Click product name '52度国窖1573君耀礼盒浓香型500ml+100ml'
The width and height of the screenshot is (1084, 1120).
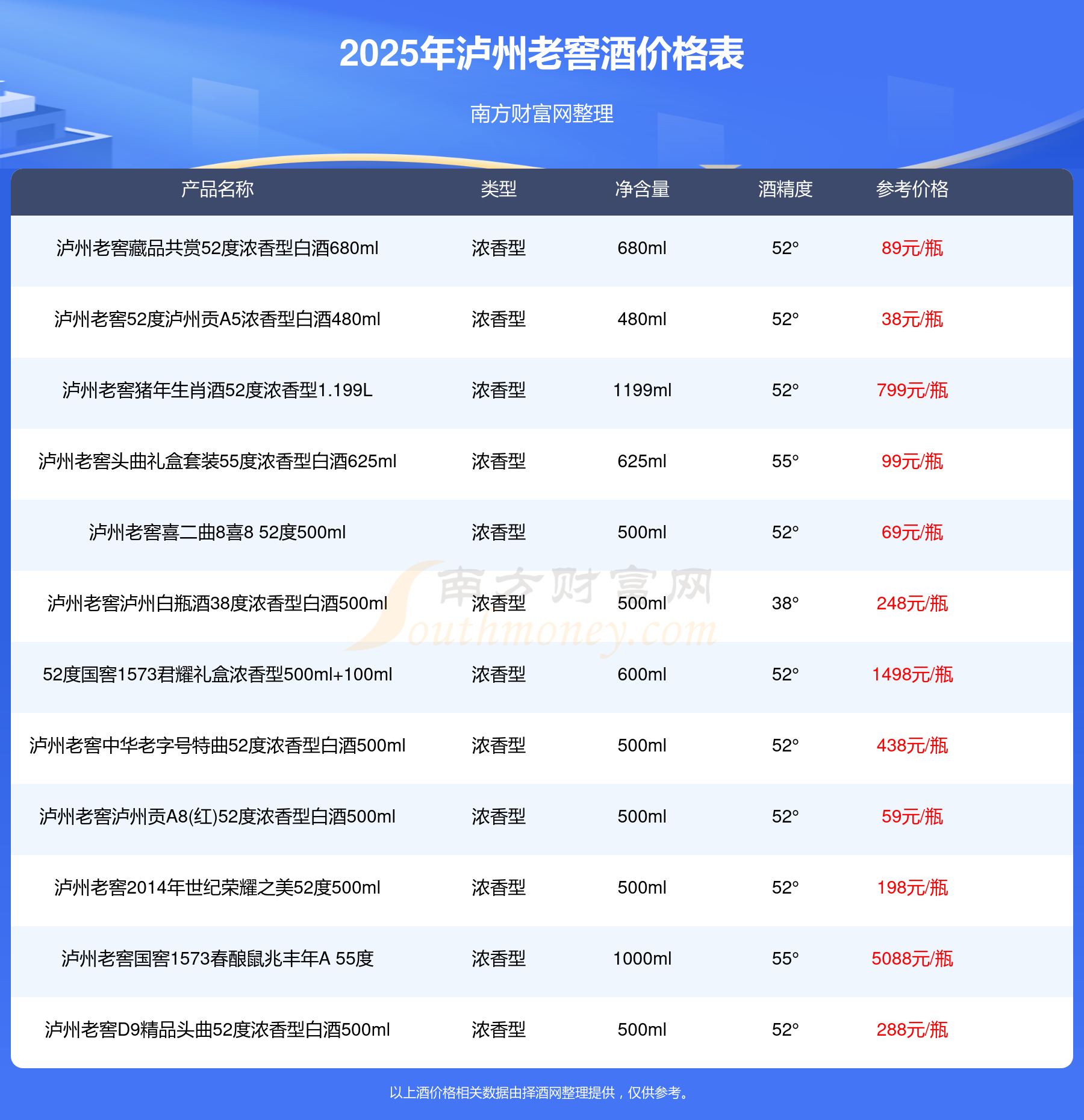pyautogui.click(x=217, y=674)
